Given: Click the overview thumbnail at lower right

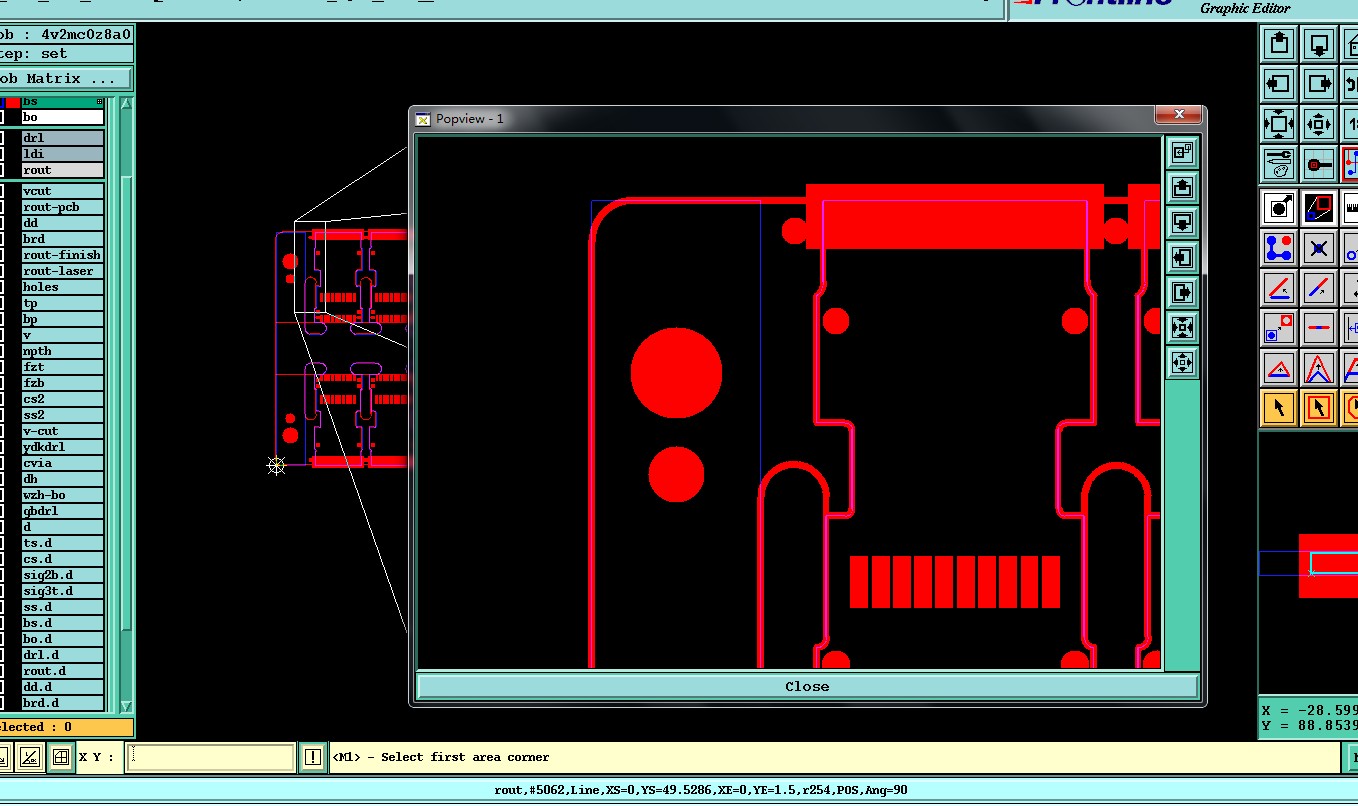Looking at the screenshot, I should (1308, 565).
